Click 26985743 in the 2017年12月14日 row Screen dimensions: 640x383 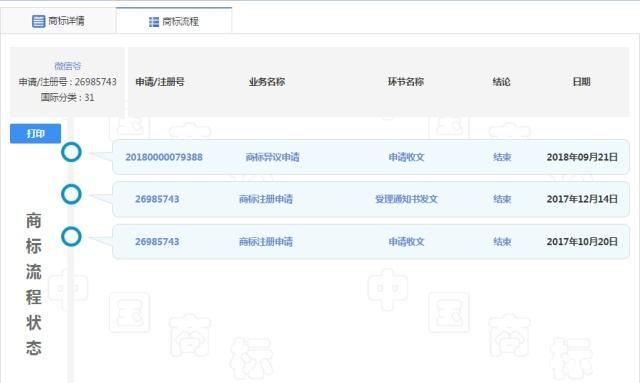click(157, 199)
